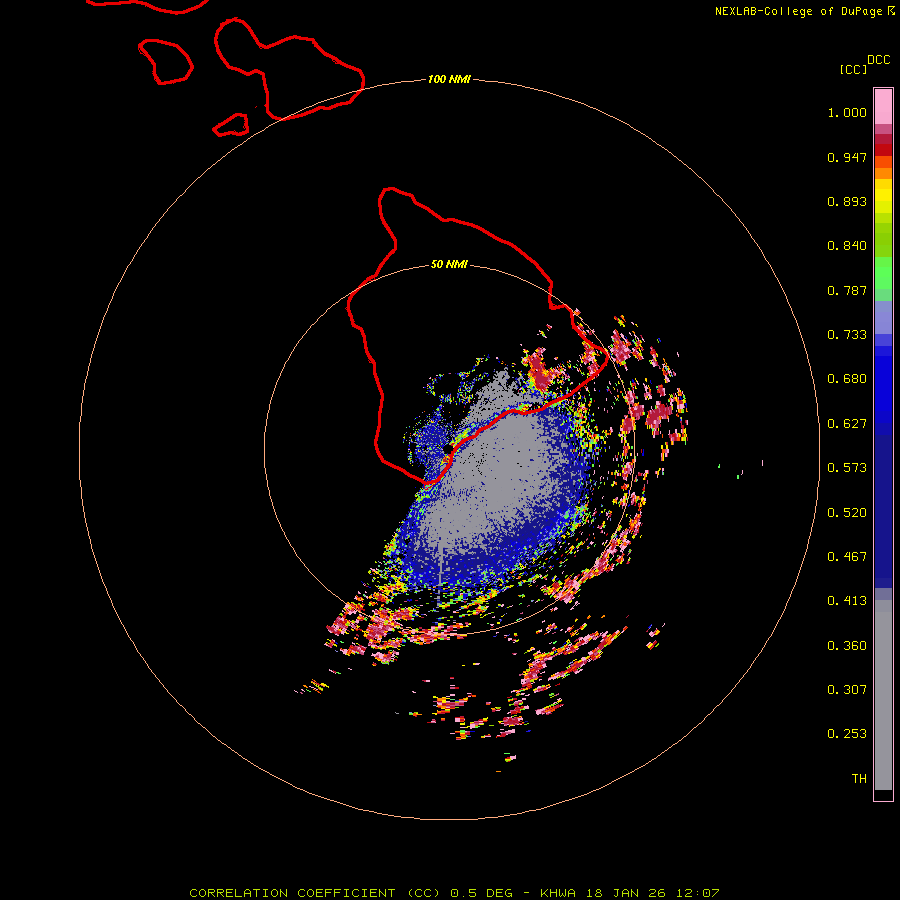
Task: Click the 100 NMI range ring label
Action: (x=449, y=79)
